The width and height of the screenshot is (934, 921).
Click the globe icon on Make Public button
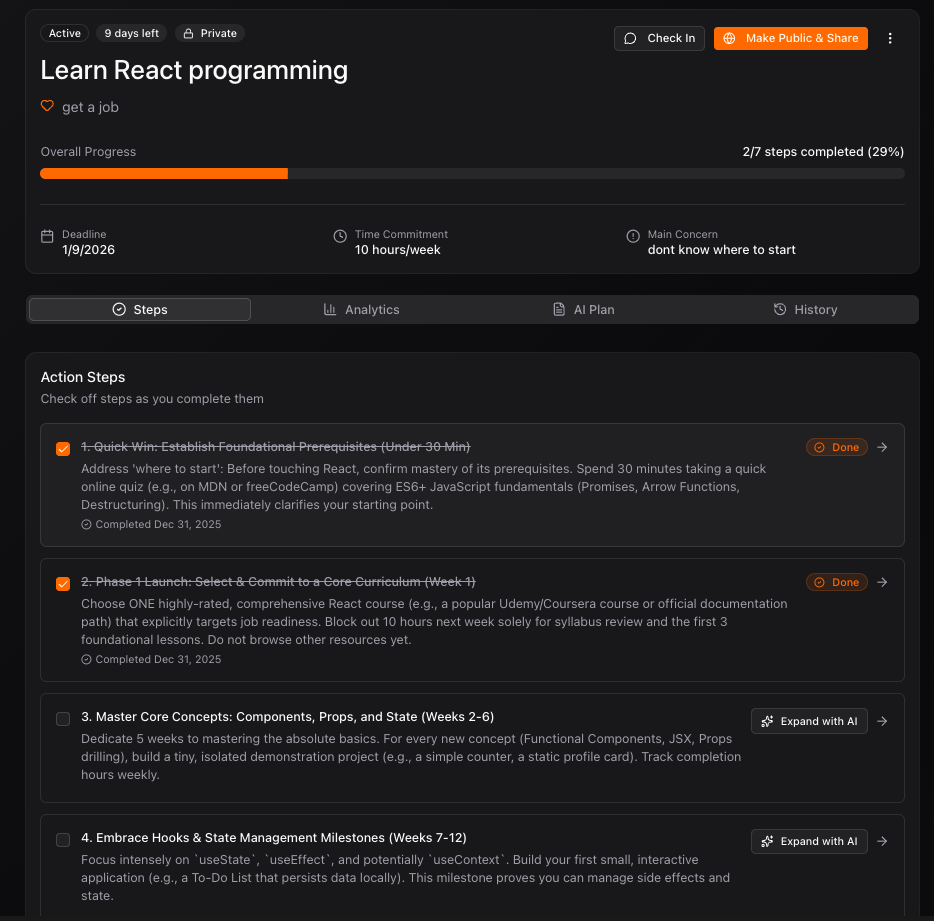point(730,38)
